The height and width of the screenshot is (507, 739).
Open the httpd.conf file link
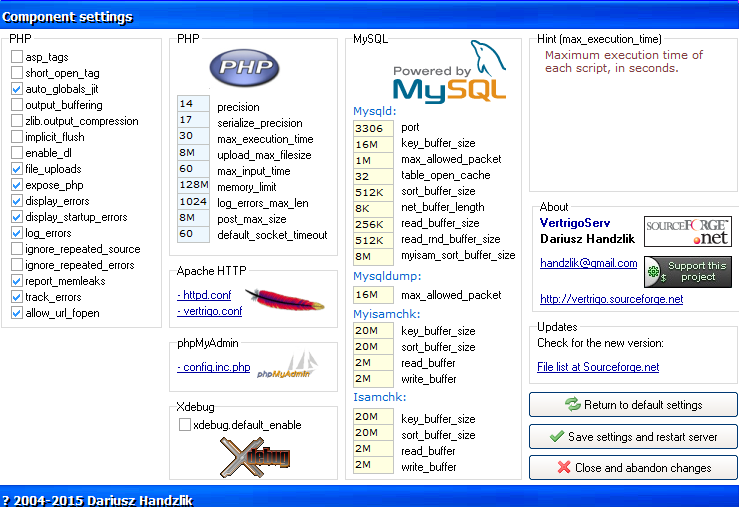click(205, 295)
